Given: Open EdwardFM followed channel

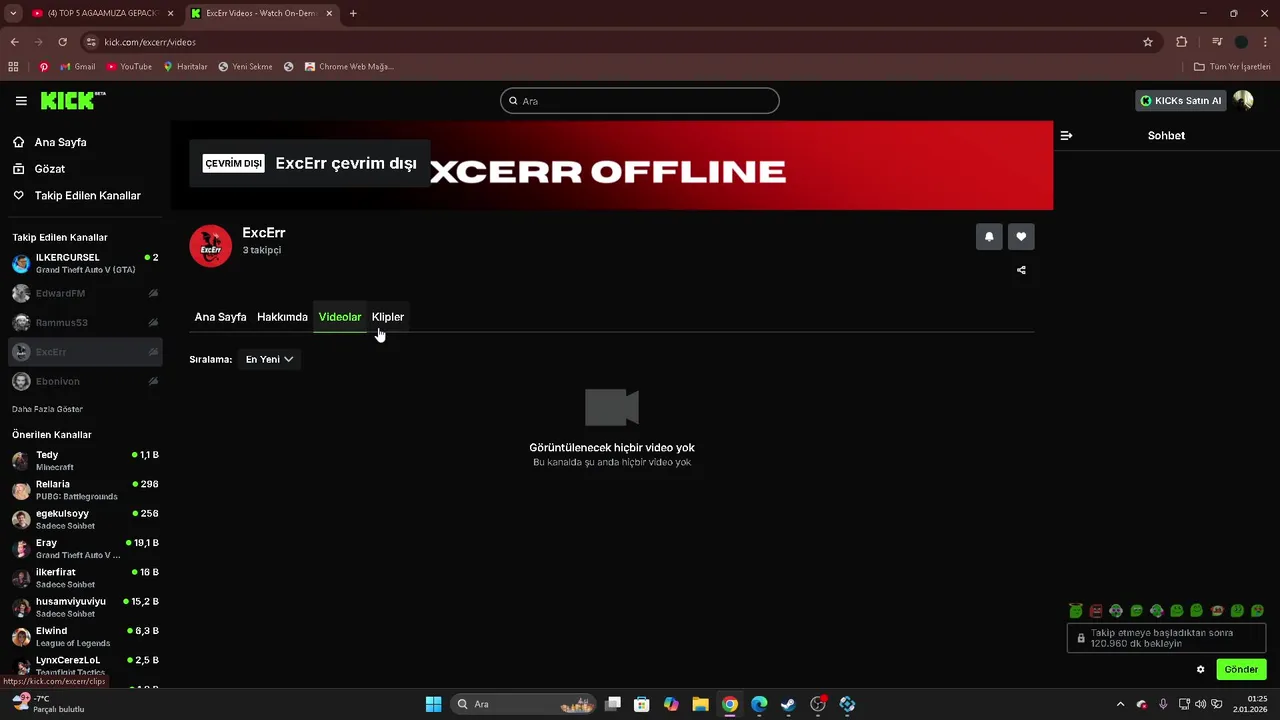Looking at the screenshot, I should [x=85, y=294].
